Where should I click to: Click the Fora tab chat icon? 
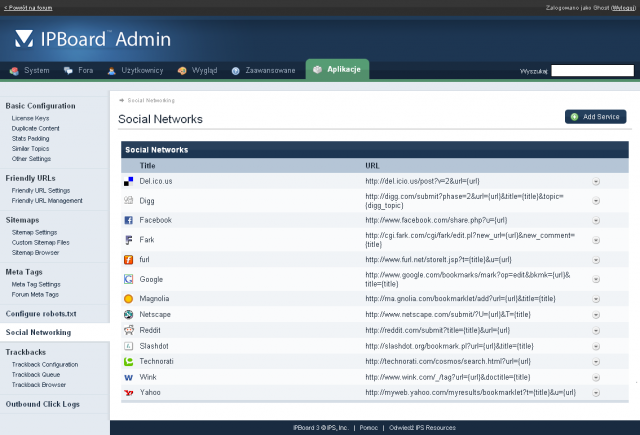click(x=68, y=71)
